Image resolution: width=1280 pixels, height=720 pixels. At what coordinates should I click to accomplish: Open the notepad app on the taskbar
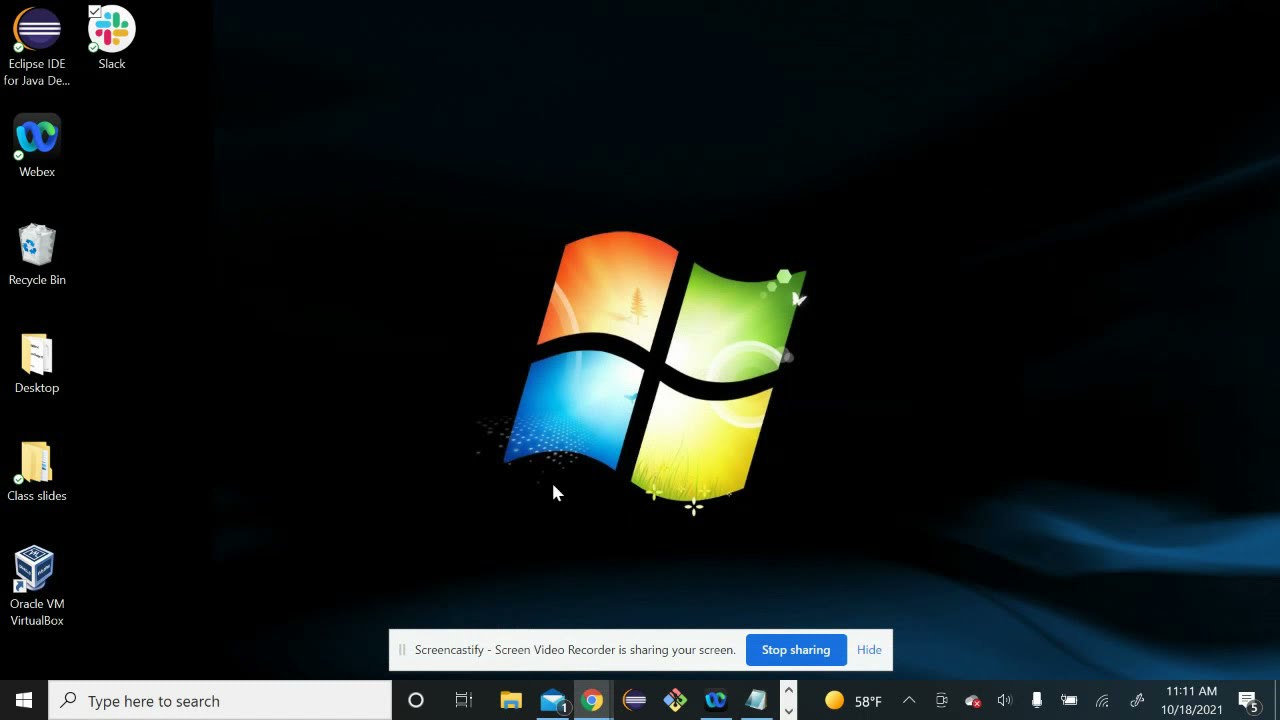coord(757,701)
